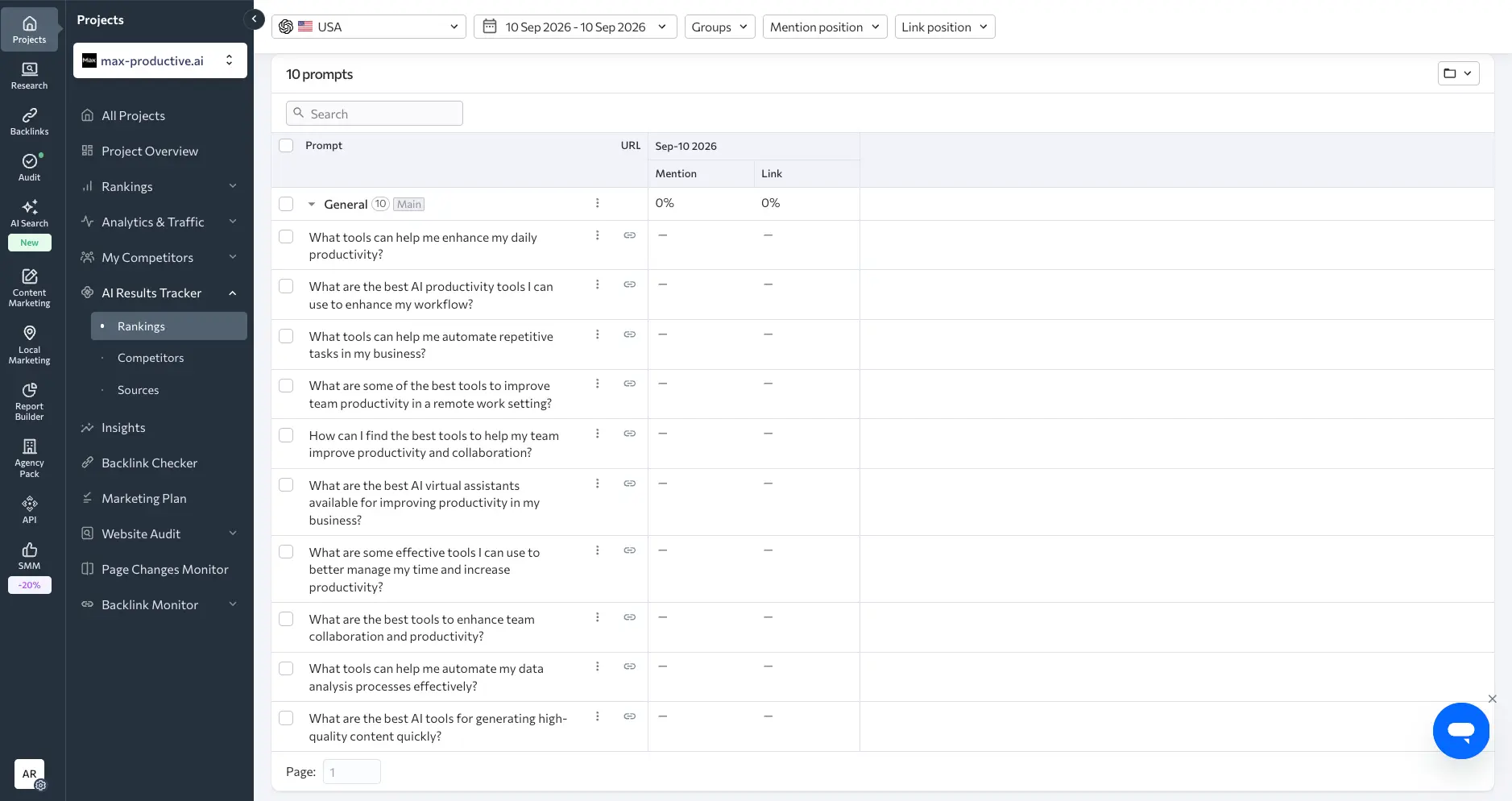Open the Mention position dropdown

[x=824, y=27]
